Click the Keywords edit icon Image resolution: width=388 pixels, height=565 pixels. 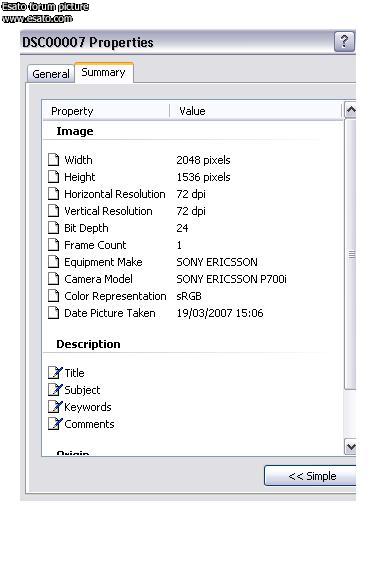(x=55, y=406)
